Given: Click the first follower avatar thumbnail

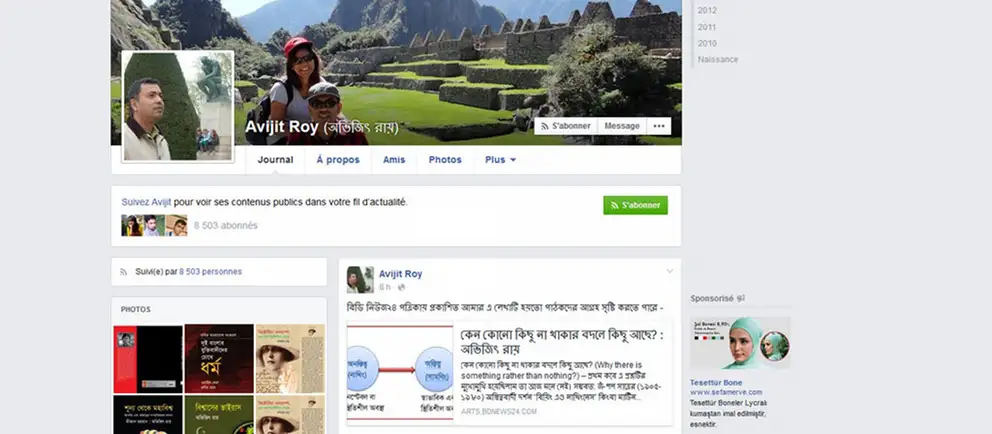Looking at the screenshot, I should 131,225.
